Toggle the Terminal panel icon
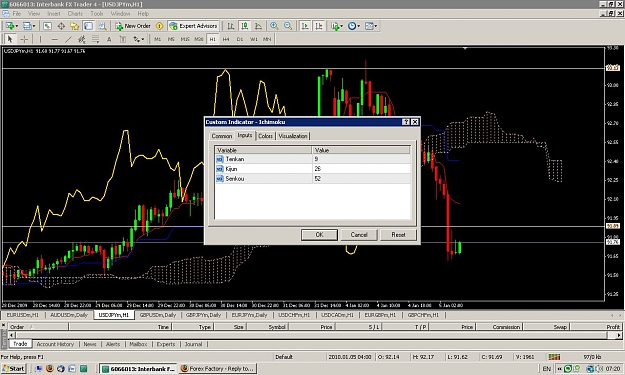This screenshot has height=375, width=625. pos(88,26)
